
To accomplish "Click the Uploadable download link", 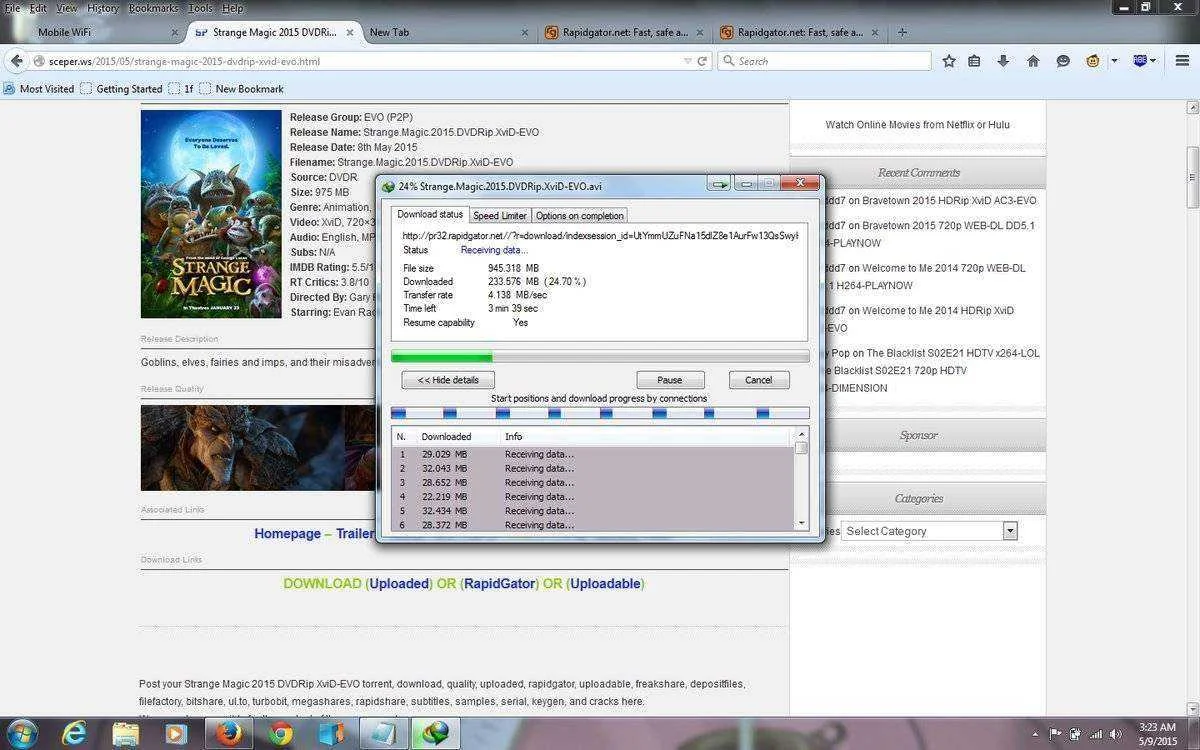I will (x=606, y=583).
